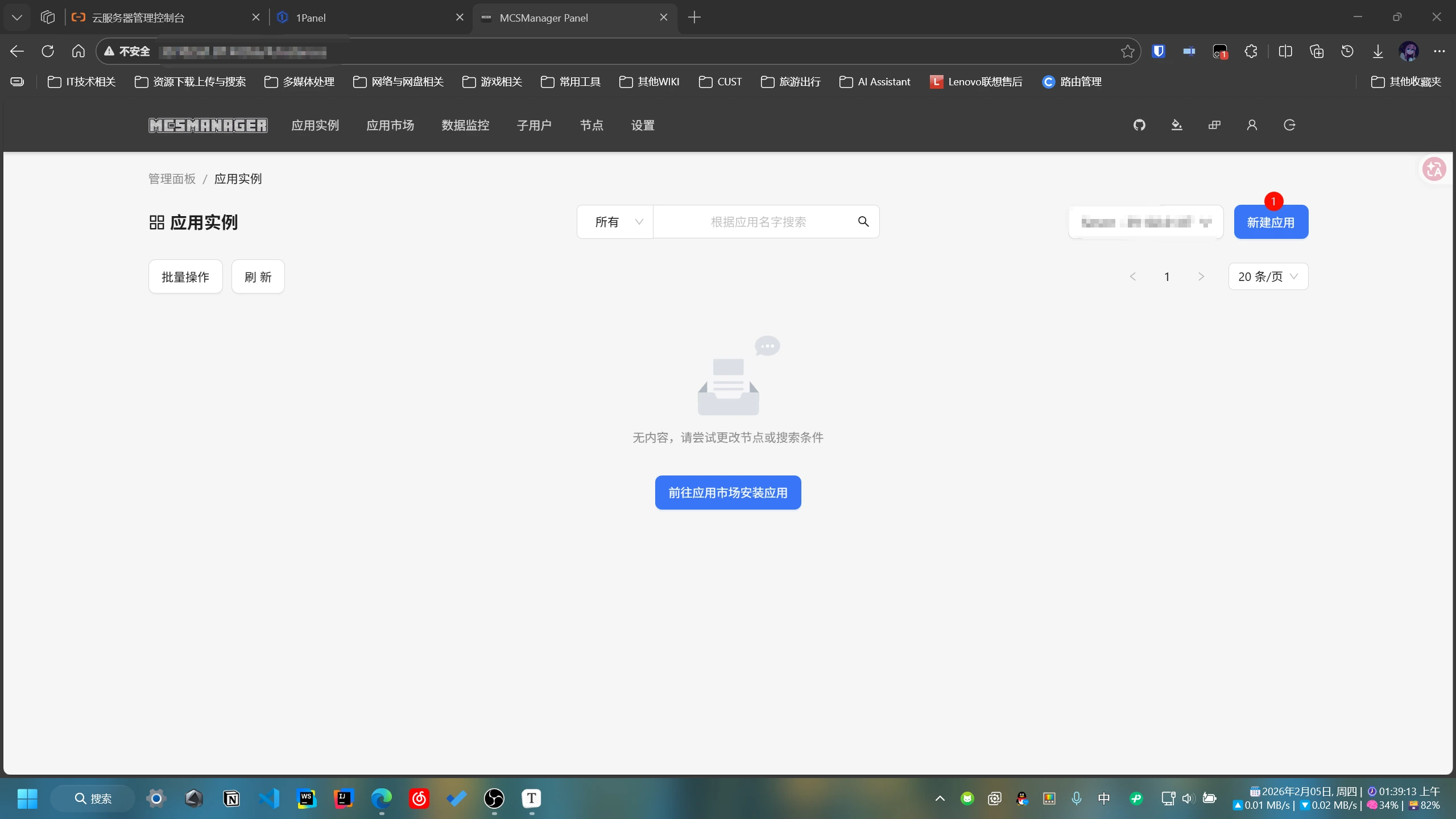Expand IT技术相关 bookmarks folder

(x=82, y=82)
